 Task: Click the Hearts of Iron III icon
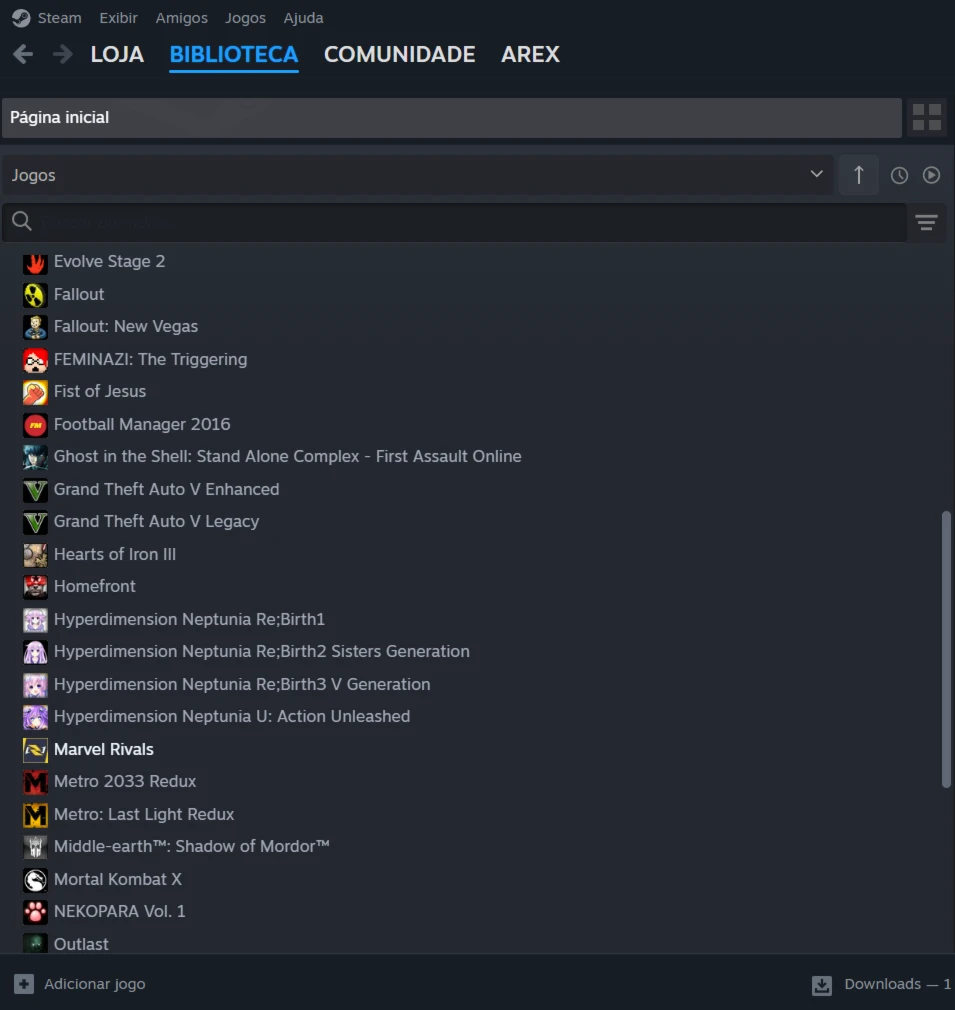click(x=35, y=555)
